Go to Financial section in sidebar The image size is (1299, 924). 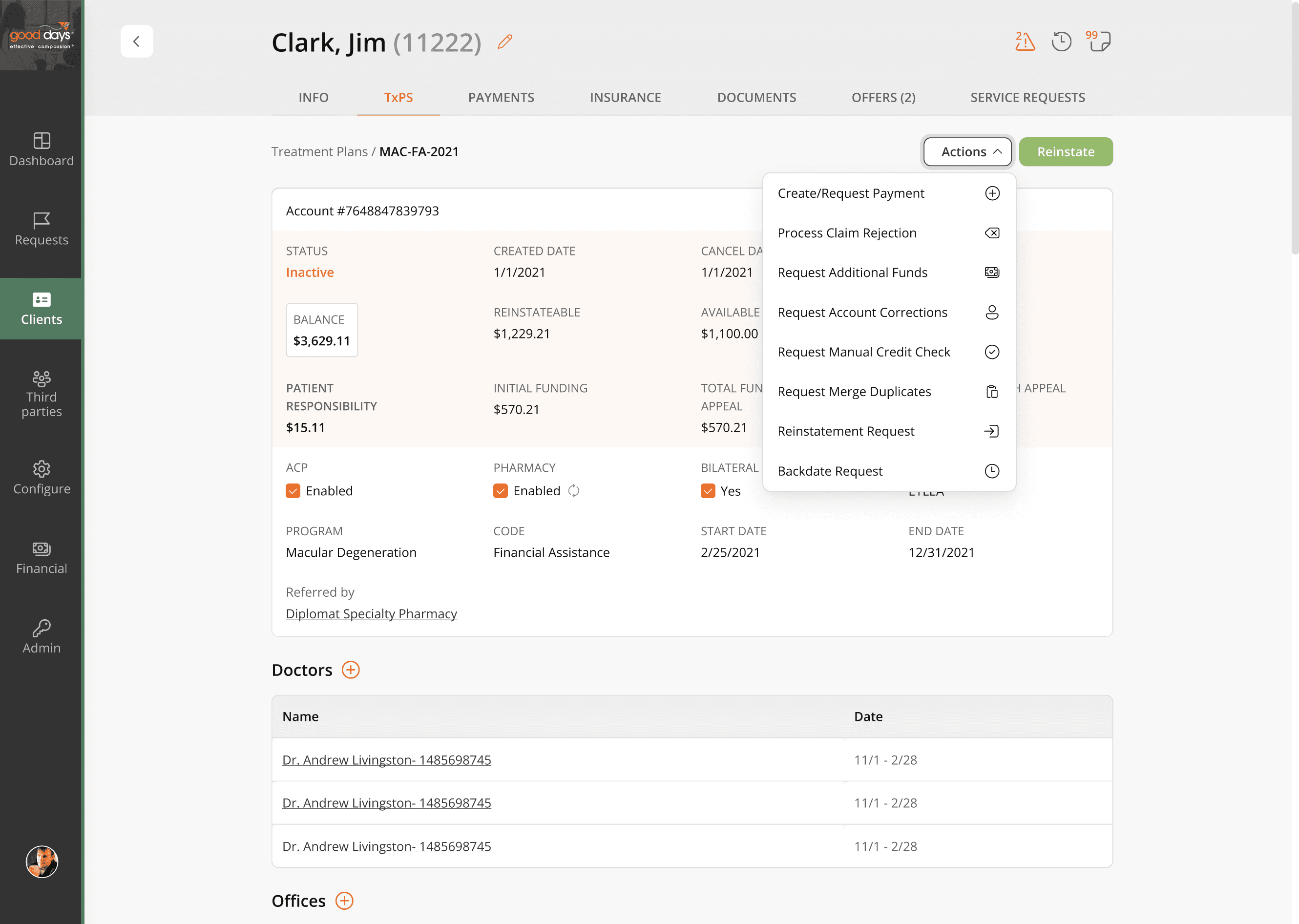(x=42, y=558)
